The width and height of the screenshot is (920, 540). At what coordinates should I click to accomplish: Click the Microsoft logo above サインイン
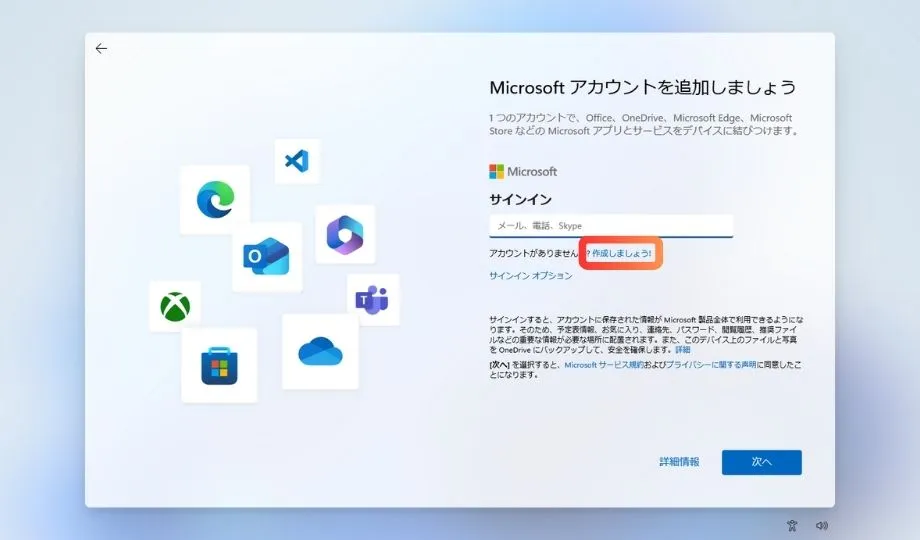coord(523,171)
